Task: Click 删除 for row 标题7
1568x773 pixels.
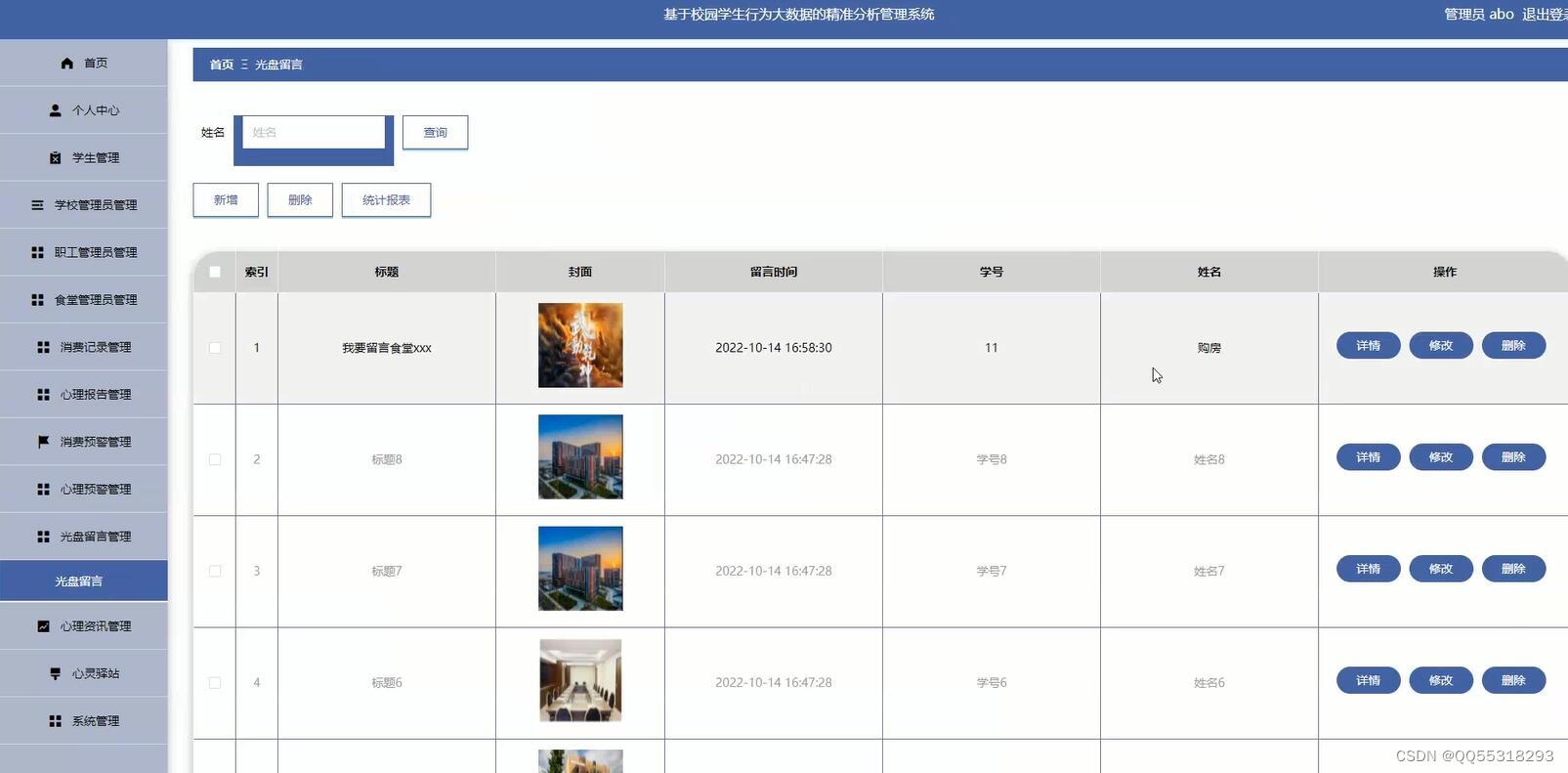Action: click(1513, 569)
